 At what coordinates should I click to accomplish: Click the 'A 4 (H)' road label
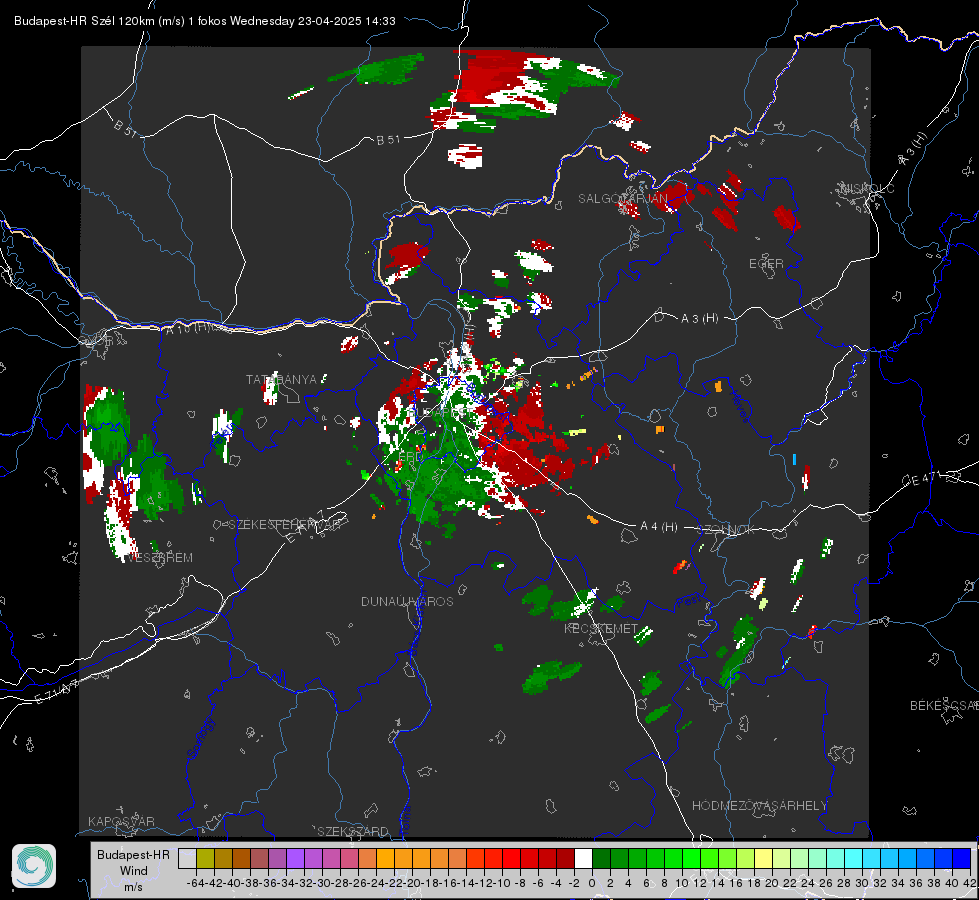point(659,527)
